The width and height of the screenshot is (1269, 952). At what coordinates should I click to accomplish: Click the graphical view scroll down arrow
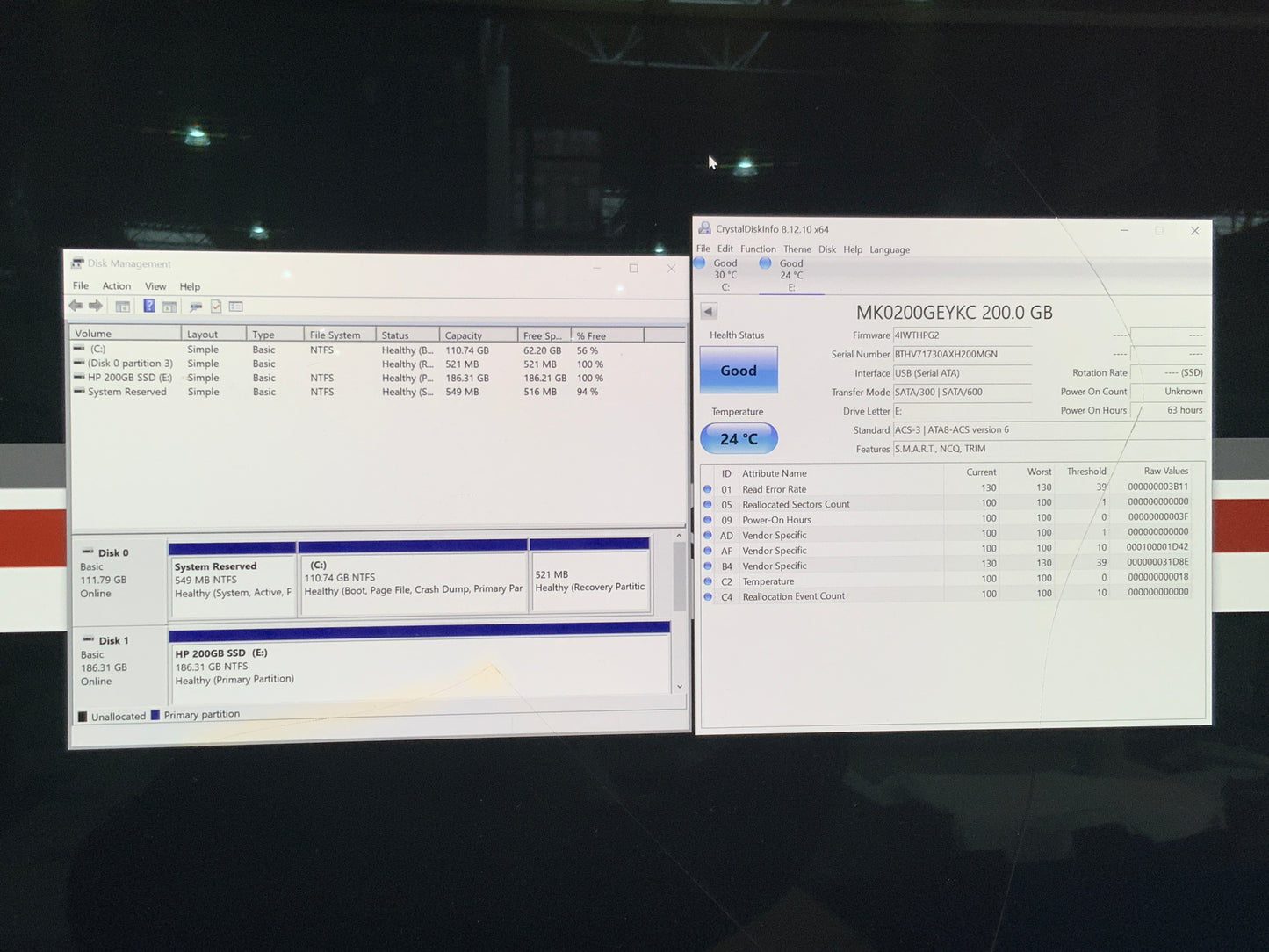(x=679, y=687)
